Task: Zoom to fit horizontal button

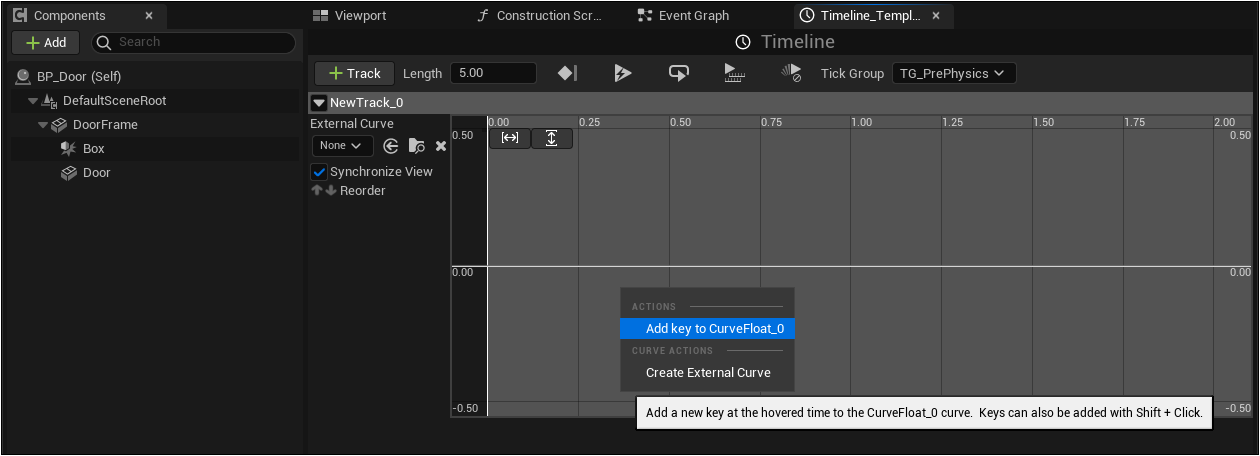Action: pyautogui.click(x=510, y=138)
